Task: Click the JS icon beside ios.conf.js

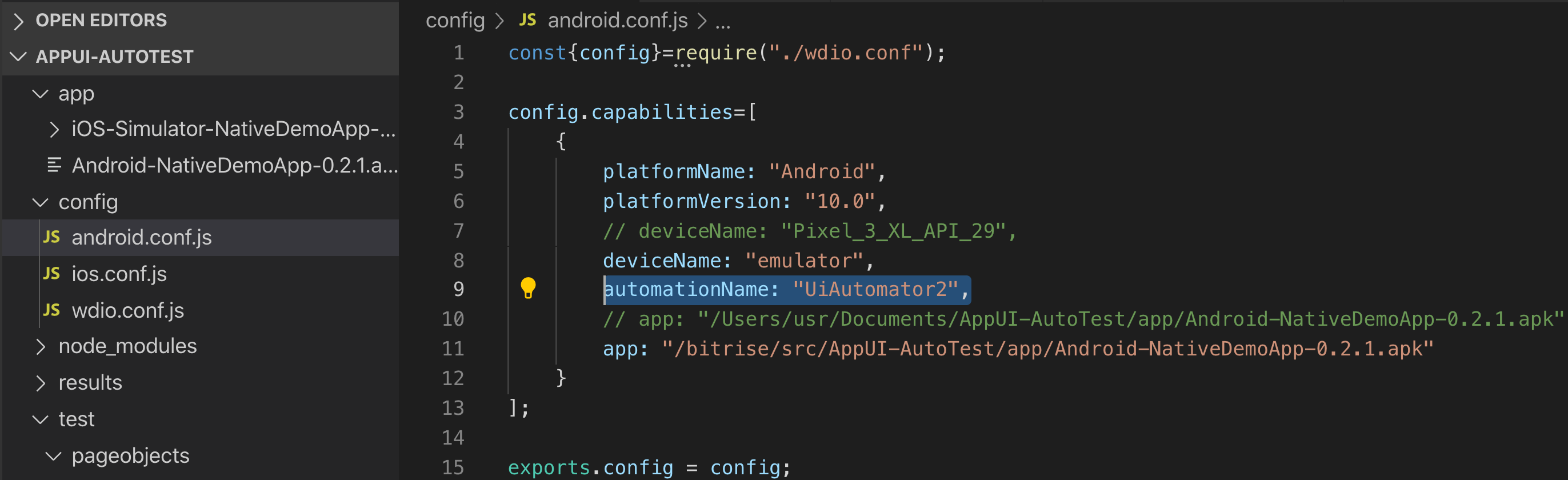Action: click(x=52, y=273)
